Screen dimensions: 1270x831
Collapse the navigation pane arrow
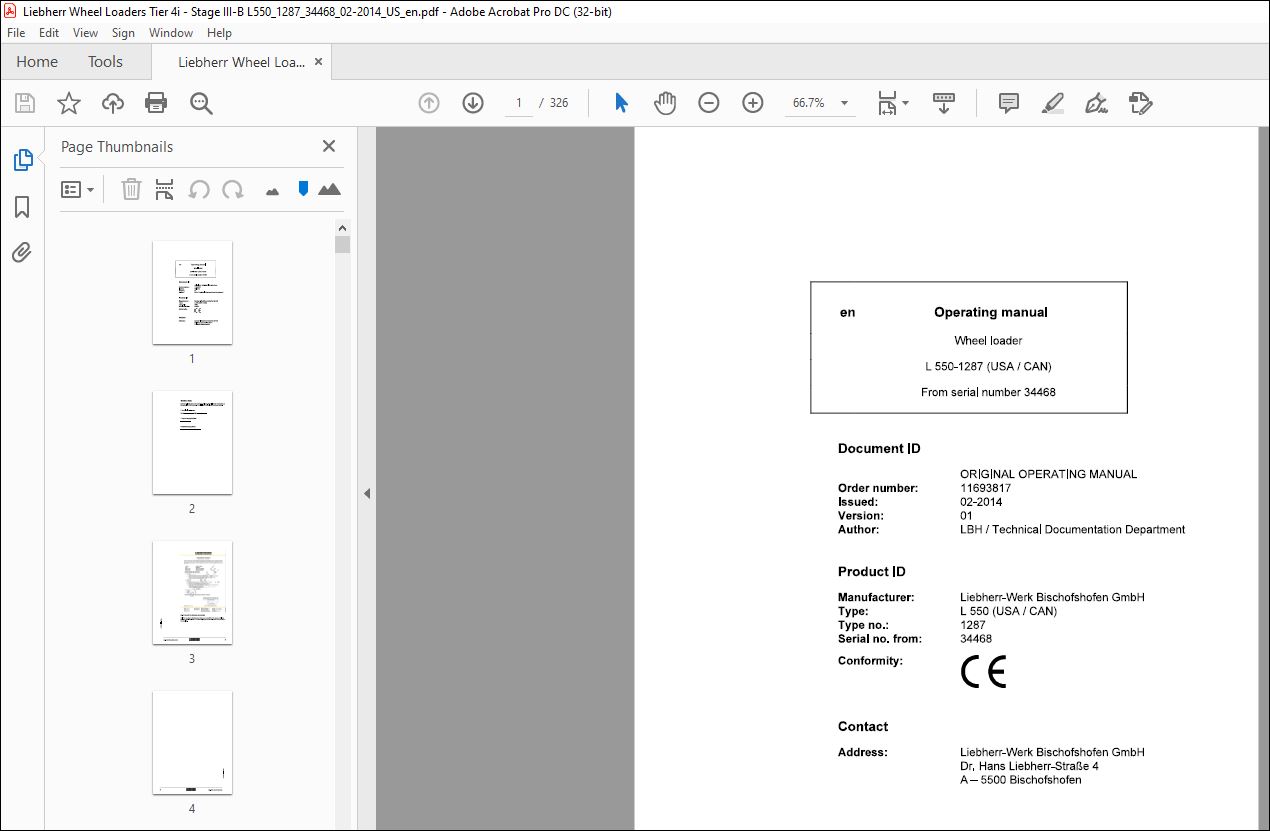pyautogui.click(x=367, y=493)
